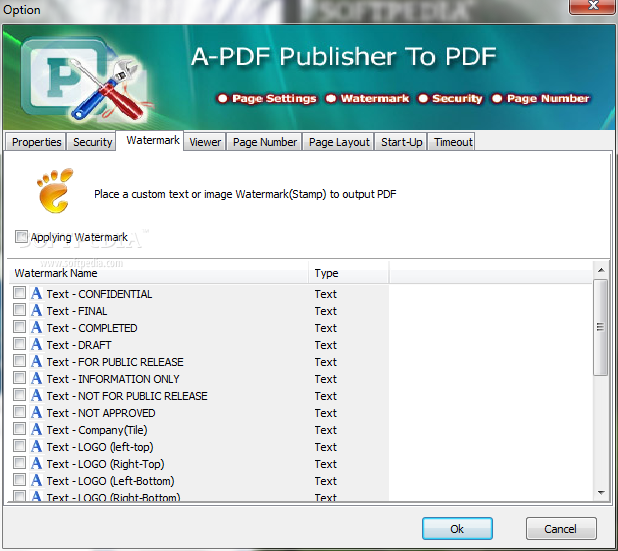This screenshot has width=618, height=551.
Task: Check the Text - FINAL watermark
Action: [x=19, y=310]
